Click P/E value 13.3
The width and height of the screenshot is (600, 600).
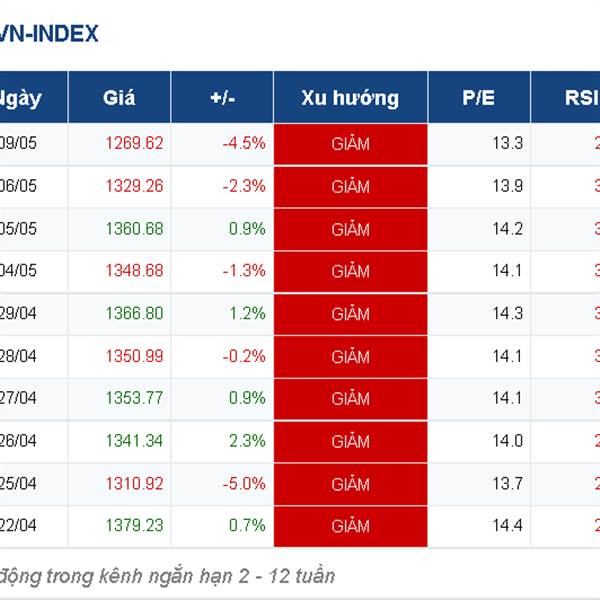(507, 143)
